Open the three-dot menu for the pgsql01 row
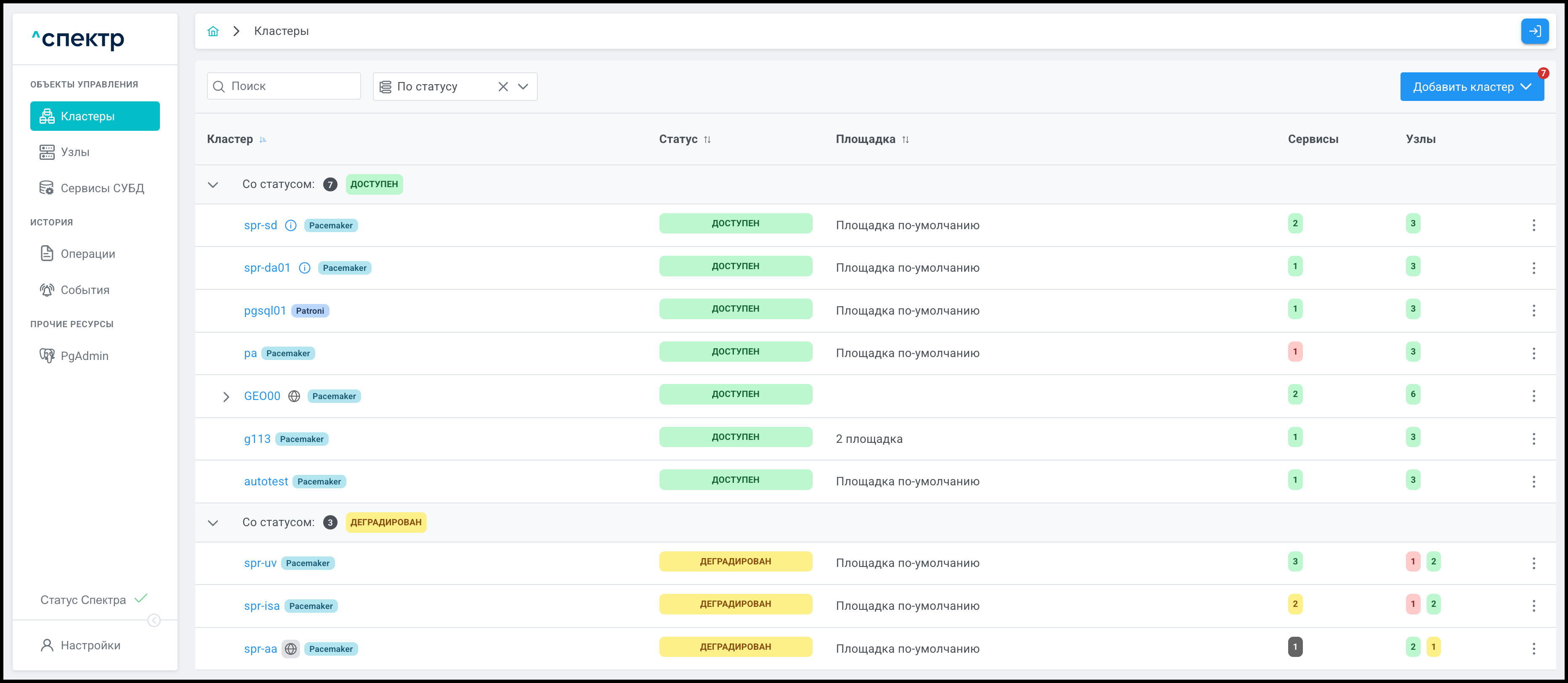1568x683 pixels. click(1533, 311)
